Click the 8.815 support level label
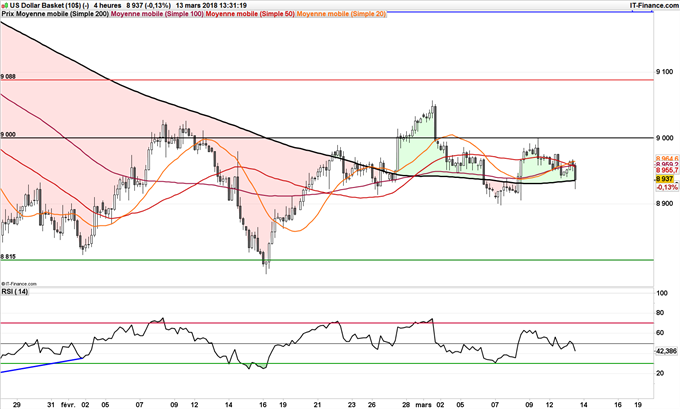This screenshot has width=680, height=409. coord(8,257)
